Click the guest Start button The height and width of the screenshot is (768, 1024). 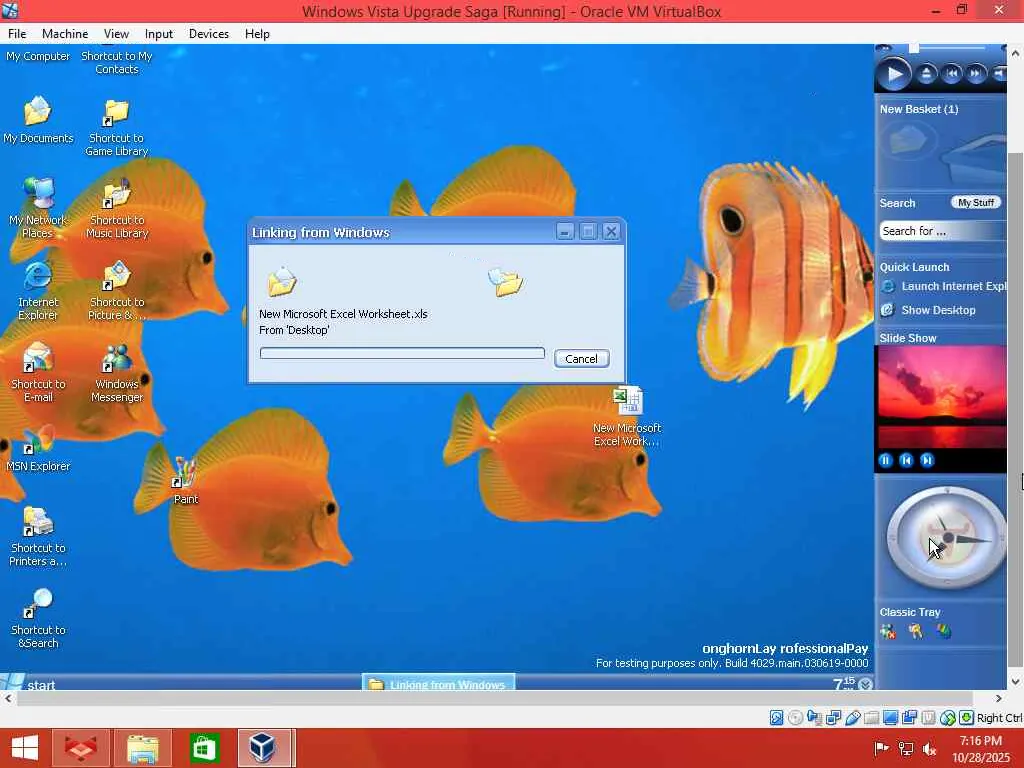pyautogui.click(x=29, y=682)
